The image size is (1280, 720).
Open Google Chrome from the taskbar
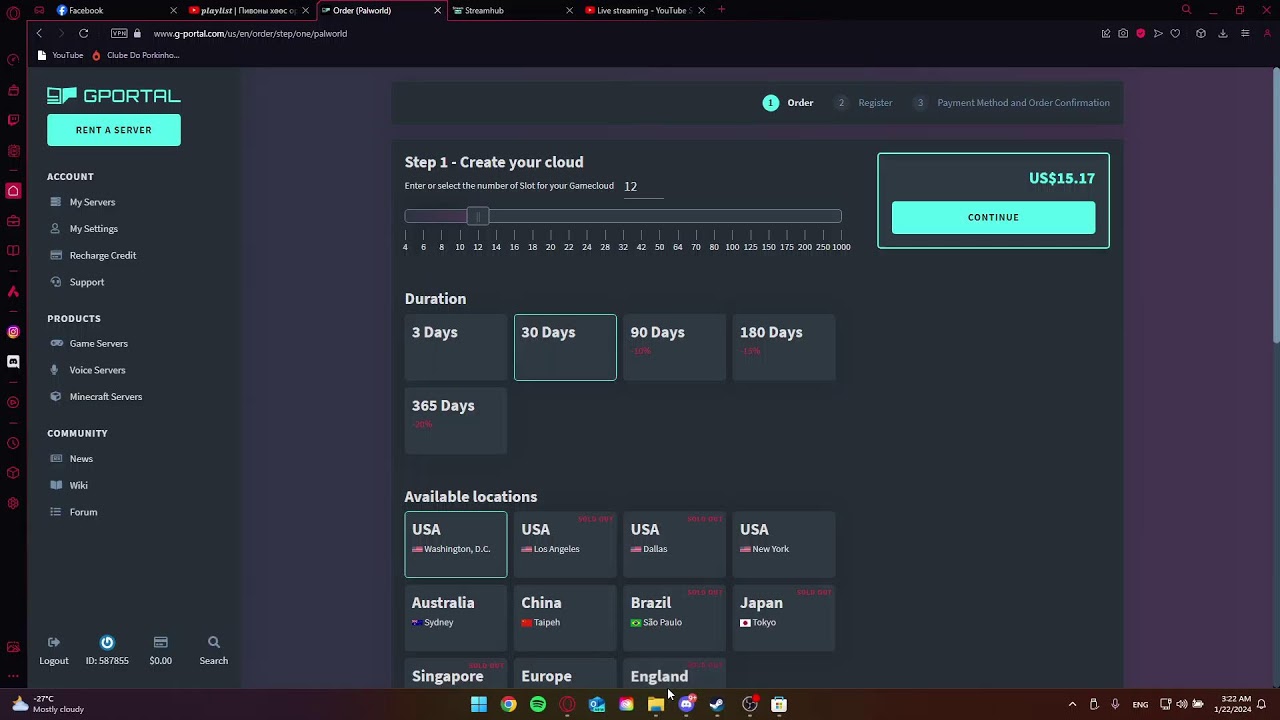click(x=509, y=705)
